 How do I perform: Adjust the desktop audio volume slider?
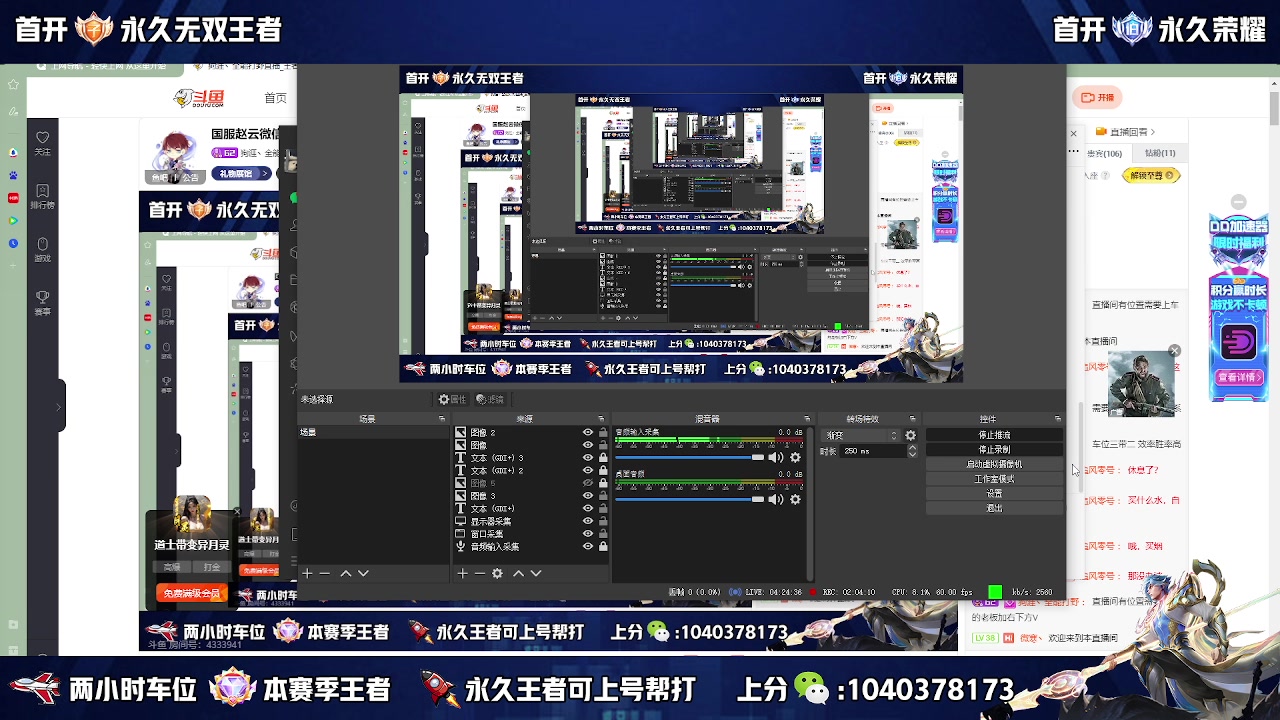pyautogui.click(x=689, y=499)
